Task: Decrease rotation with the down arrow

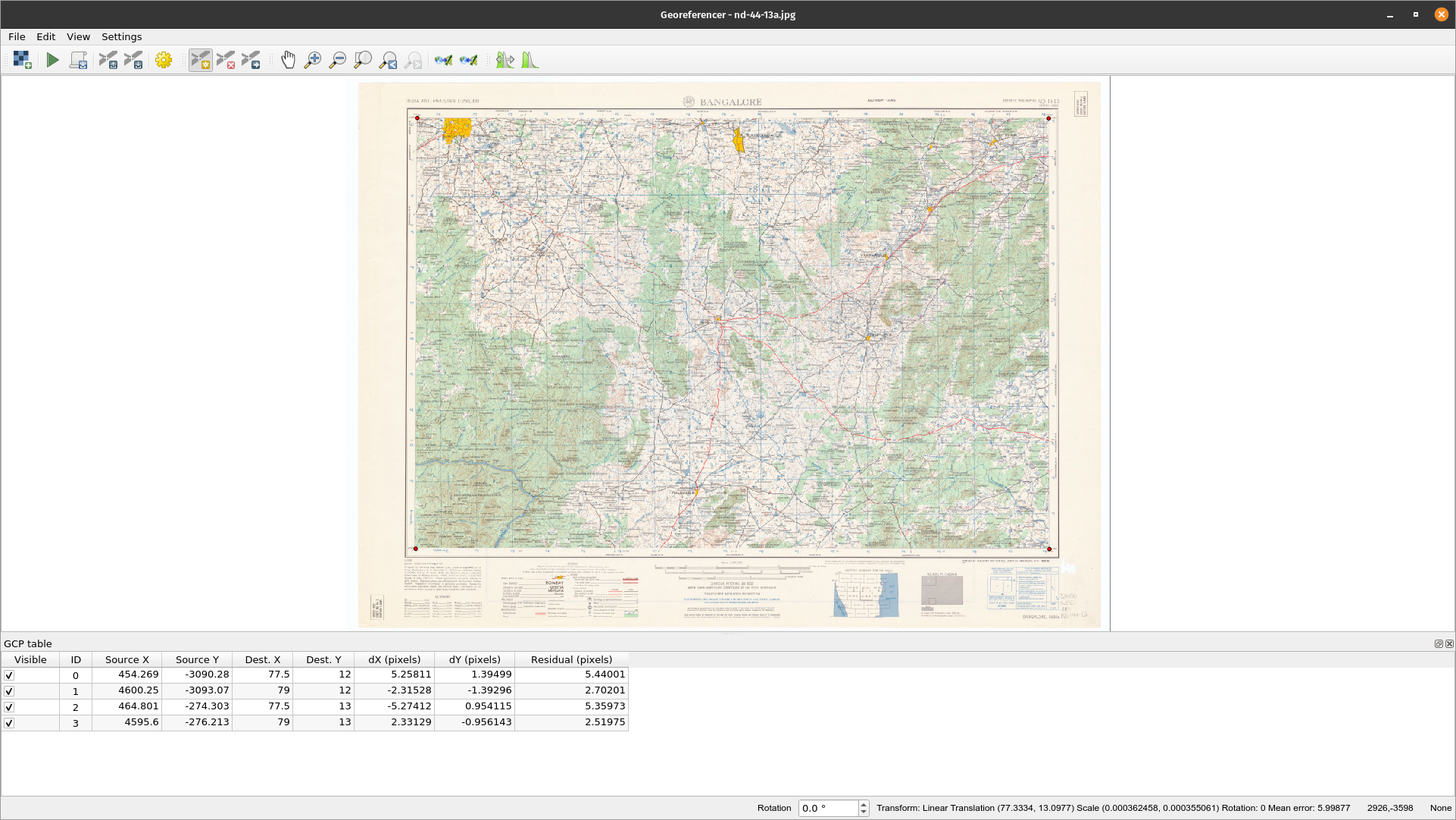Action: click(x=864, y=812)
